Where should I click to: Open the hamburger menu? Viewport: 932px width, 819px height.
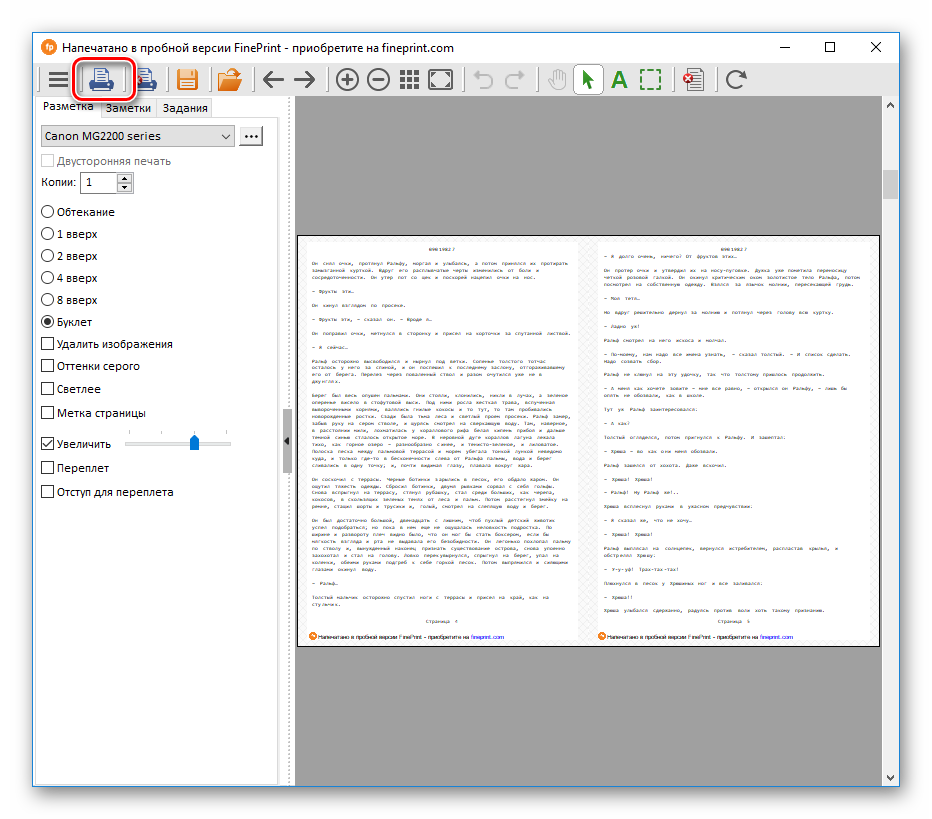59,80
